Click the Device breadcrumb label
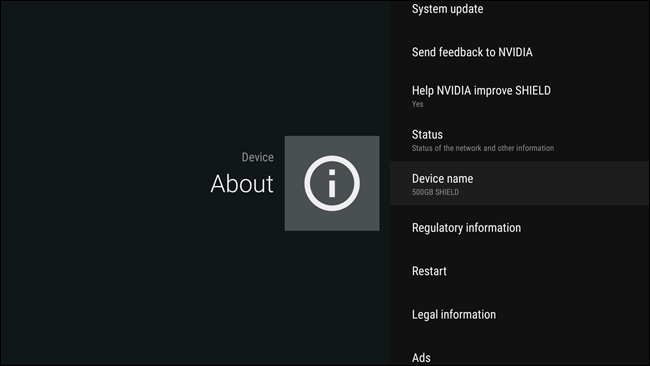The width and height of the screenshot is (650, 366). point(257,157)
